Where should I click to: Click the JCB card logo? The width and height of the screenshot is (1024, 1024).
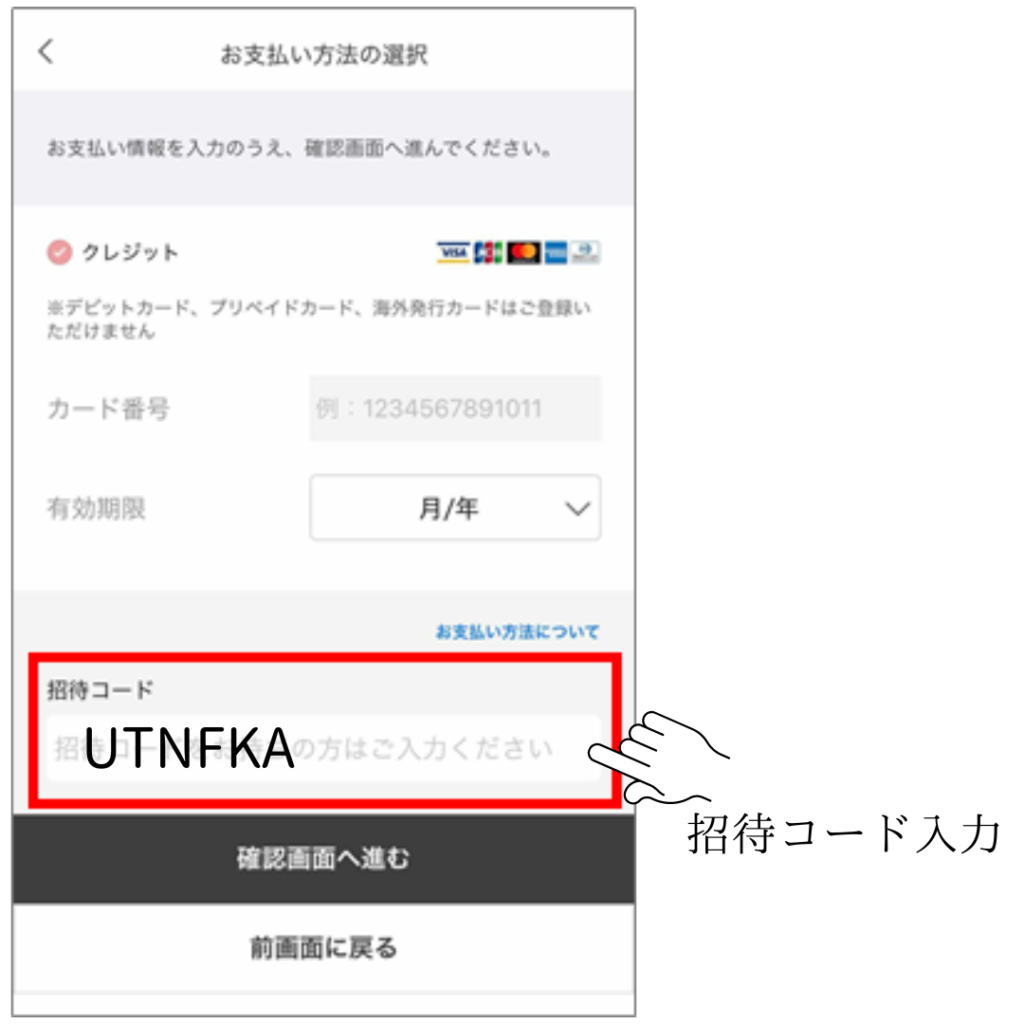tap(488, 252)
